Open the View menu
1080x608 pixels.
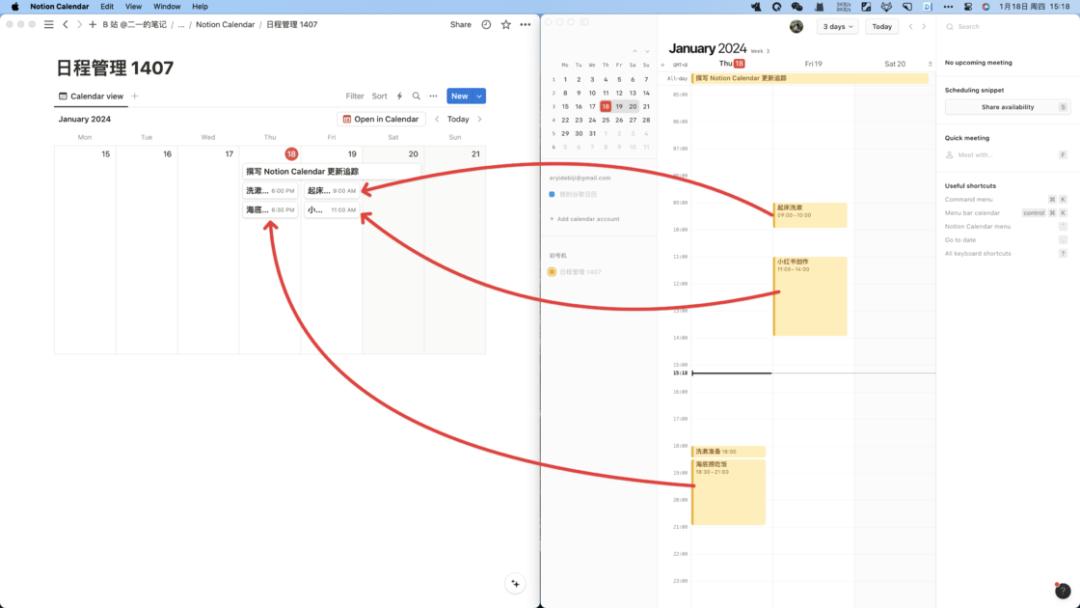click(133, 6)
